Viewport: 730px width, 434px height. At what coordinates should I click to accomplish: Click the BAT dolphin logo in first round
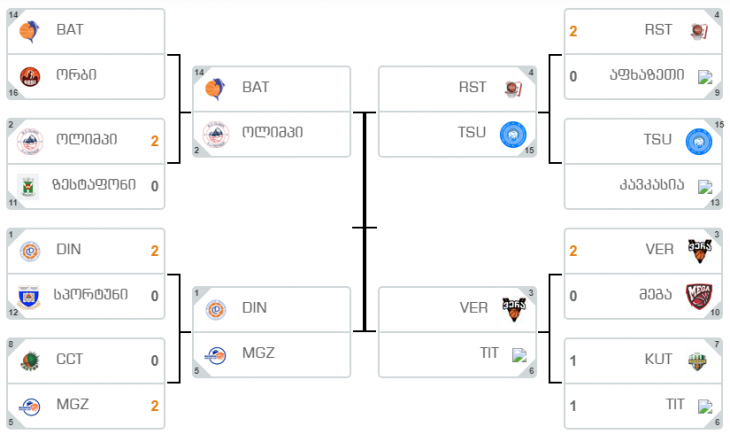[30, 31]
